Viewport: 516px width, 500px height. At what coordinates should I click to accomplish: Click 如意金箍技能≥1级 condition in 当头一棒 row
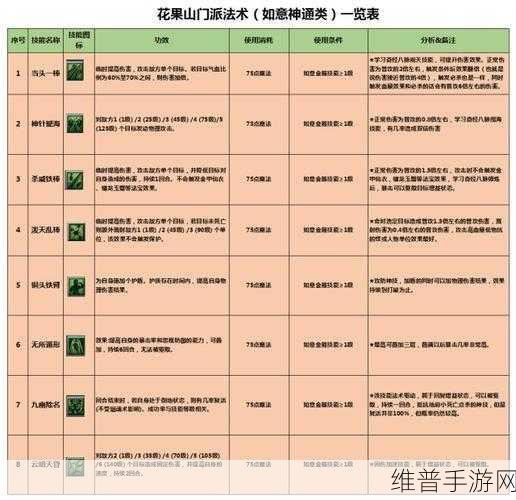328,73
